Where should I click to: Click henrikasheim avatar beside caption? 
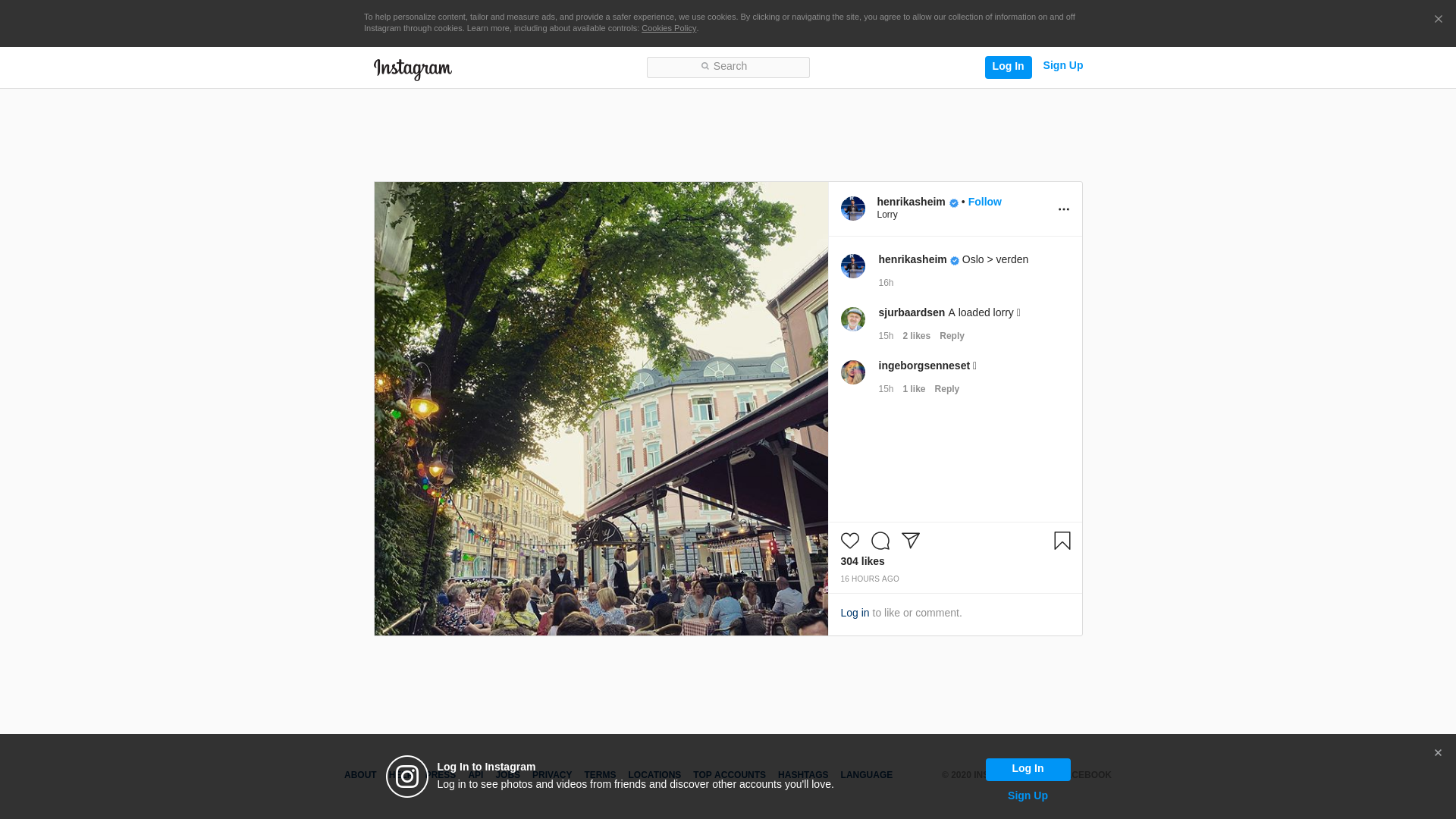point(852,266)
